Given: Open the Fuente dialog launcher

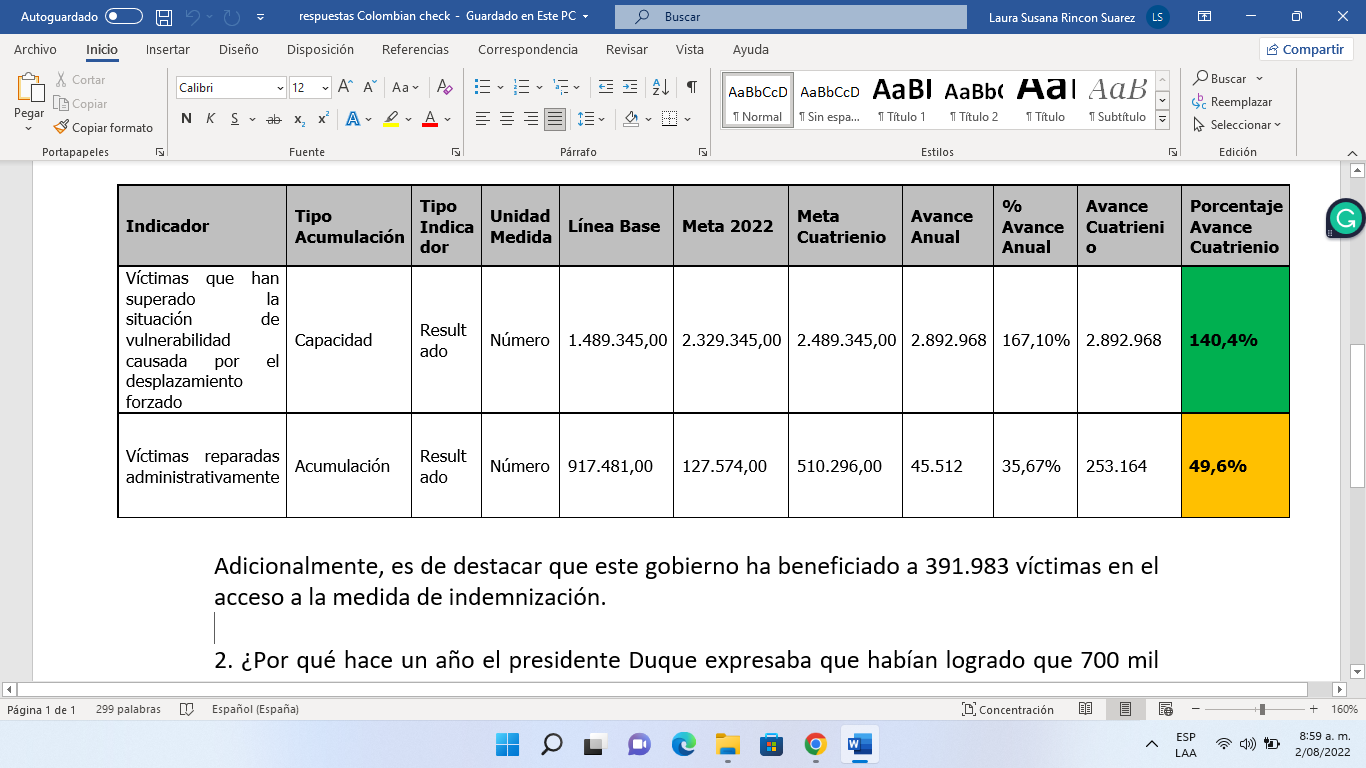Looking at the screenshot, I should pos(456,152).
